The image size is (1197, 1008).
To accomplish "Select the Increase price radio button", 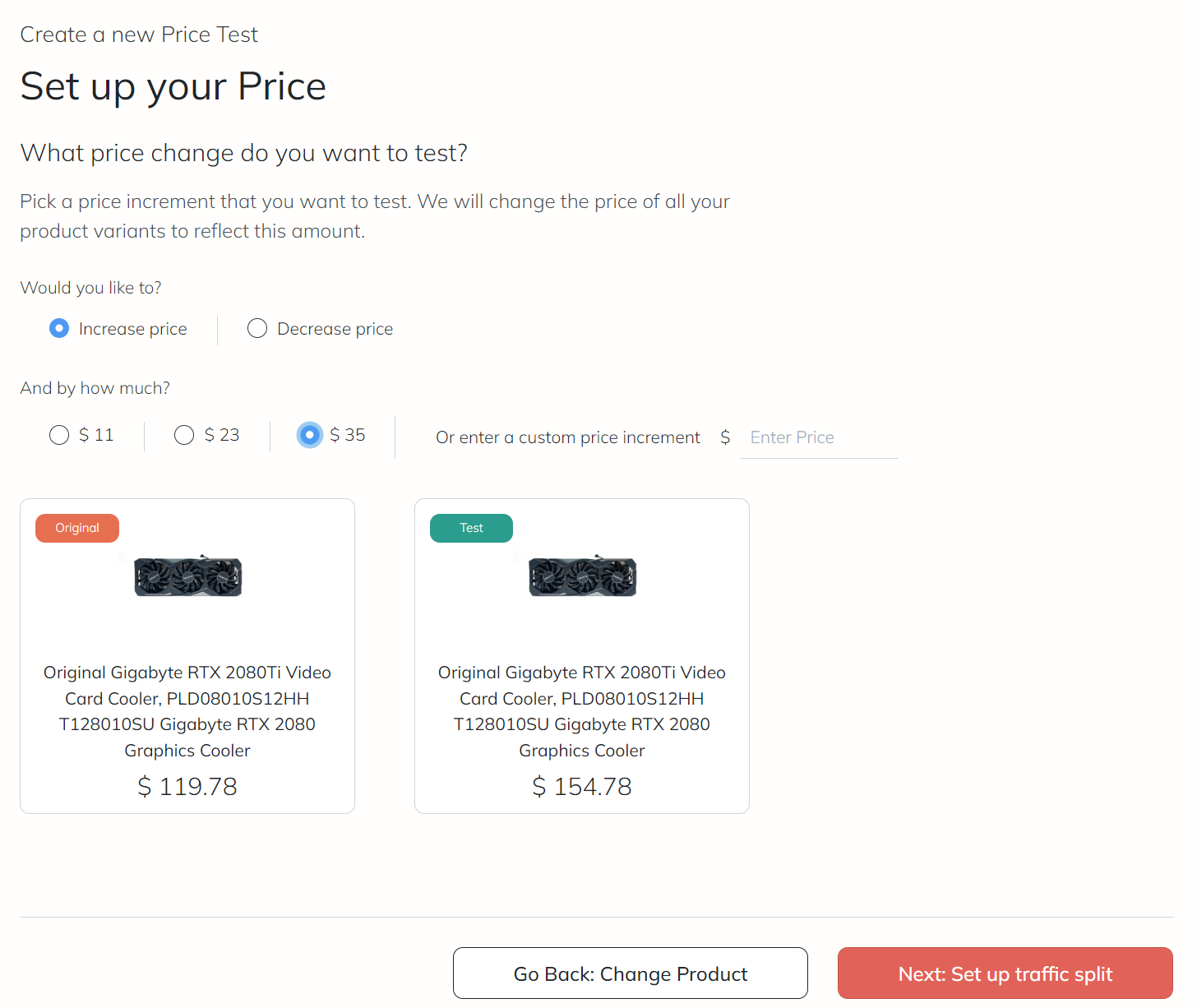I will 59,329.
